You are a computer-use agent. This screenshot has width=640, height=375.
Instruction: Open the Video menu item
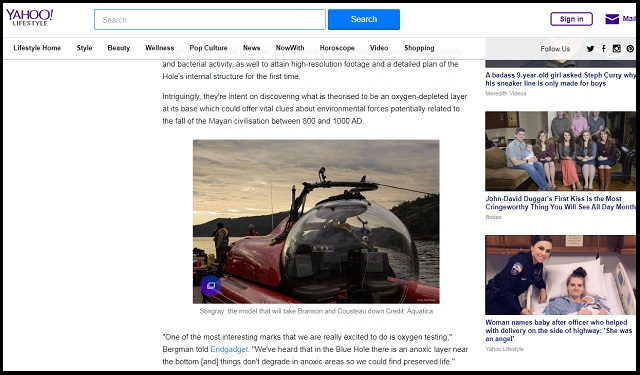(379, 48)
